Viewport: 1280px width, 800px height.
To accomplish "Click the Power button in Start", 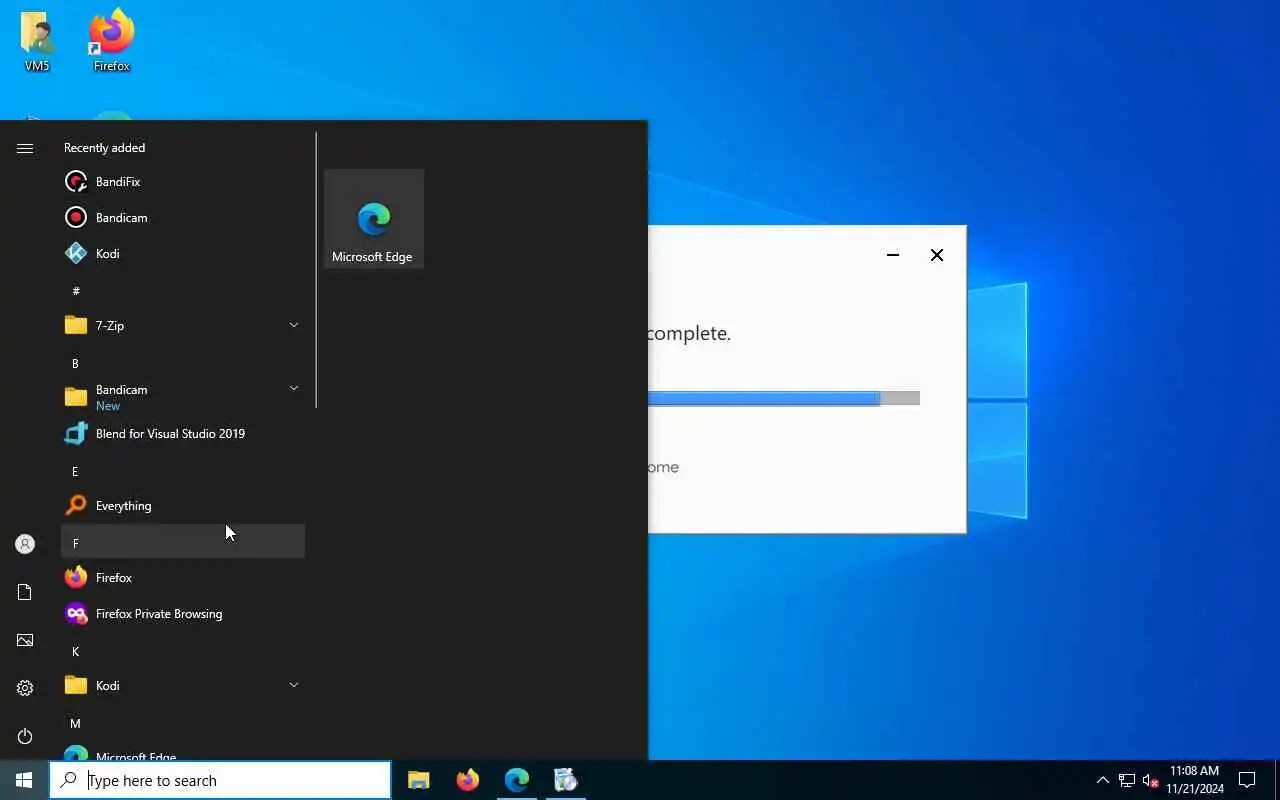I will point(25,736).
